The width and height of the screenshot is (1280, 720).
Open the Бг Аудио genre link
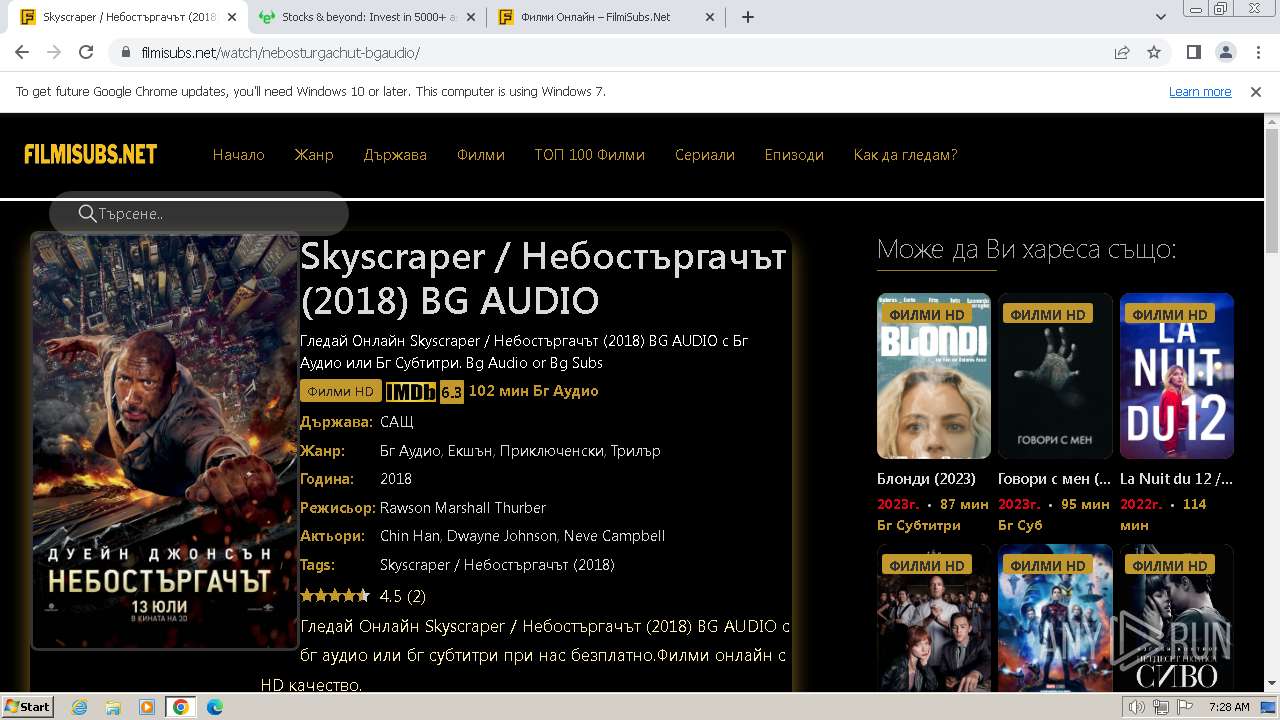(x=410, y=450)
